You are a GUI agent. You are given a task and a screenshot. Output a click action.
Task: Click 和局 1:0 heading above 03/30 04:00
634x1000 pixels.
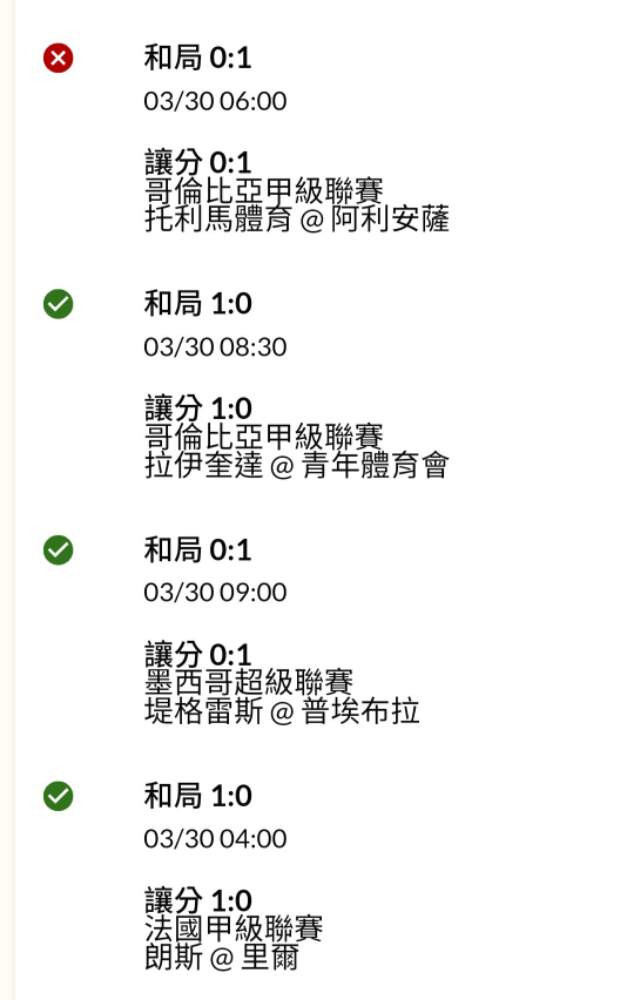point(198,796)
